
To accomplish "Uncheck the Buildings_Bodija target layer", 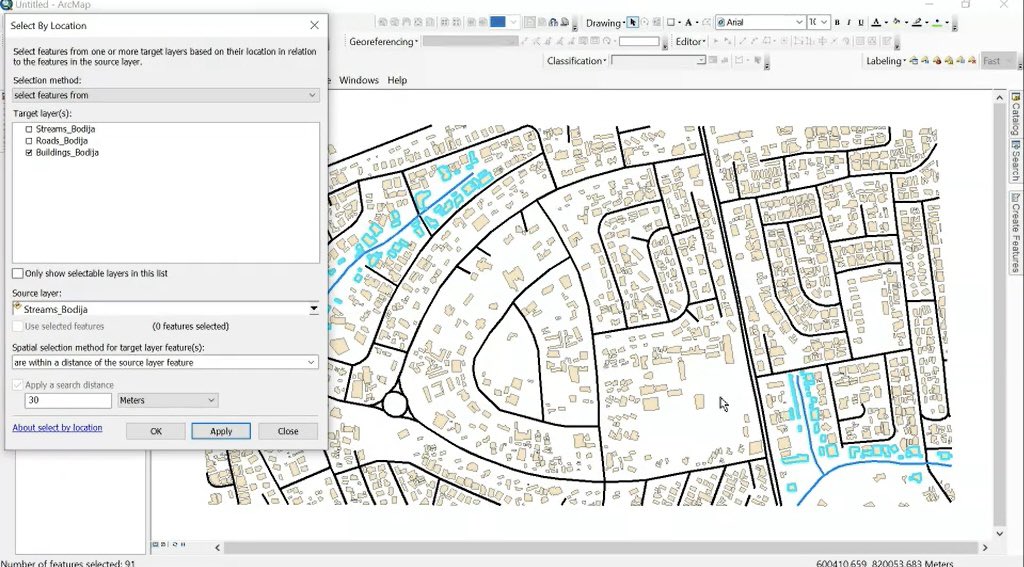I will 29,153.
